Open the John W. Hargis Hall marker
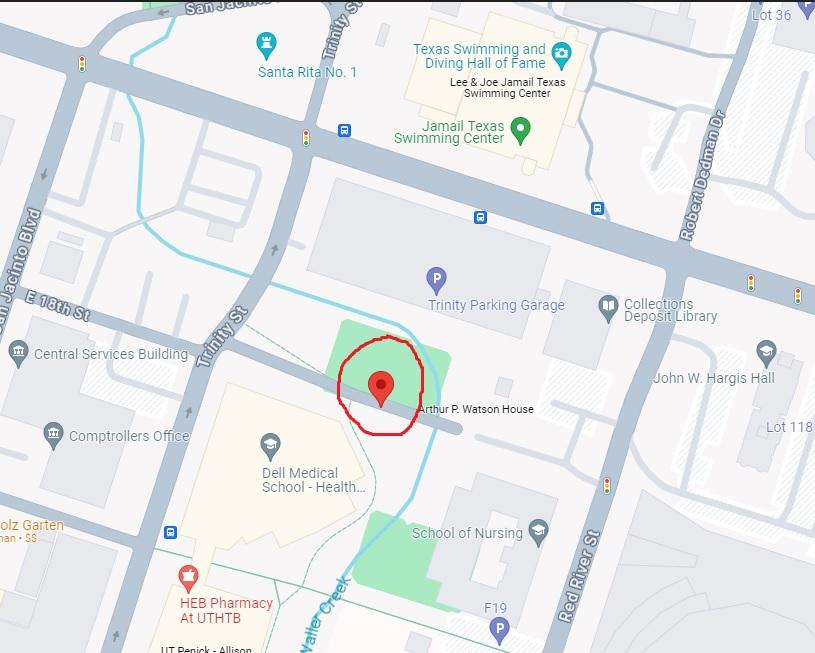815x653 pixels. point(766,354)
